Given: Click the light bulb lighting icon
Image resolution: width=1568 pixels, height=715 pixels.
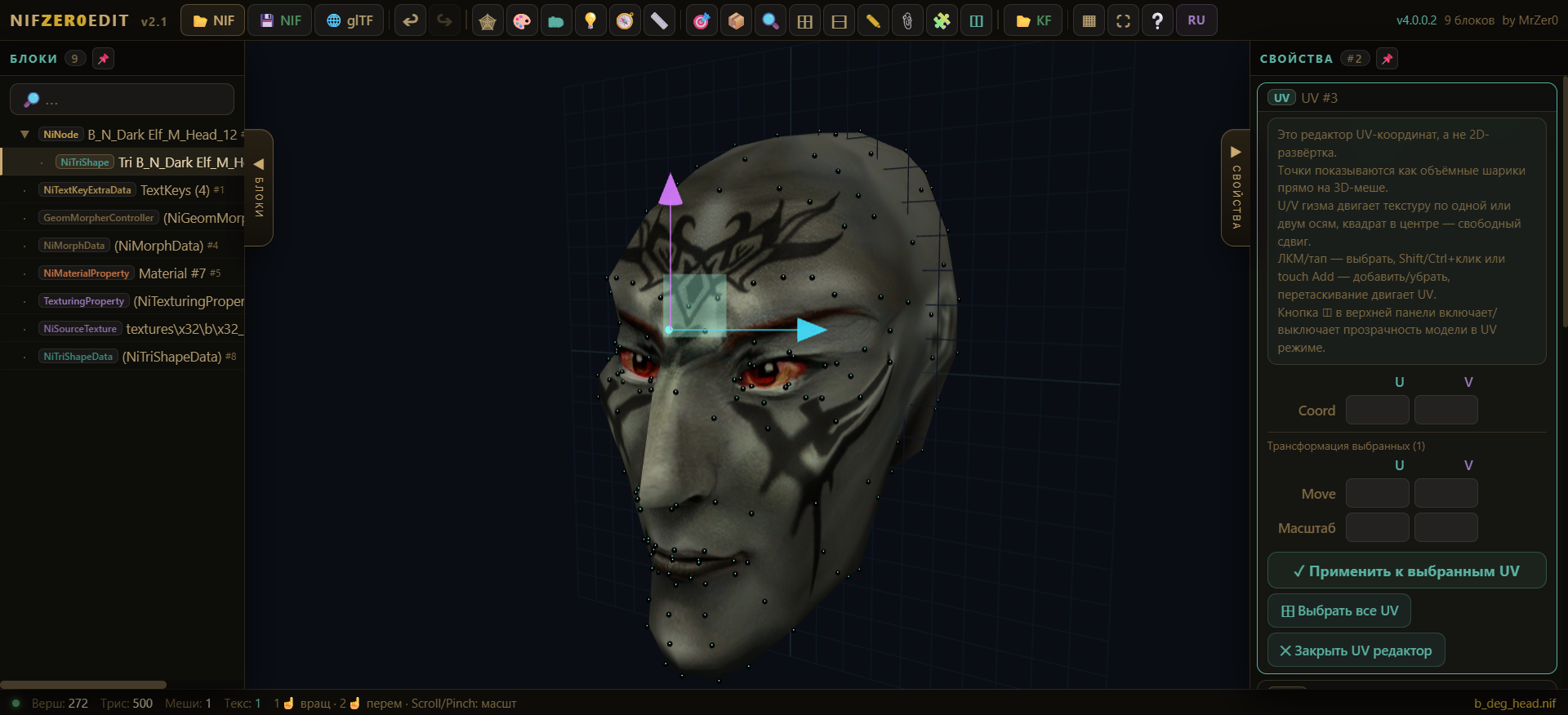Looking at the screenshot, I should click(x=590, y=21).
